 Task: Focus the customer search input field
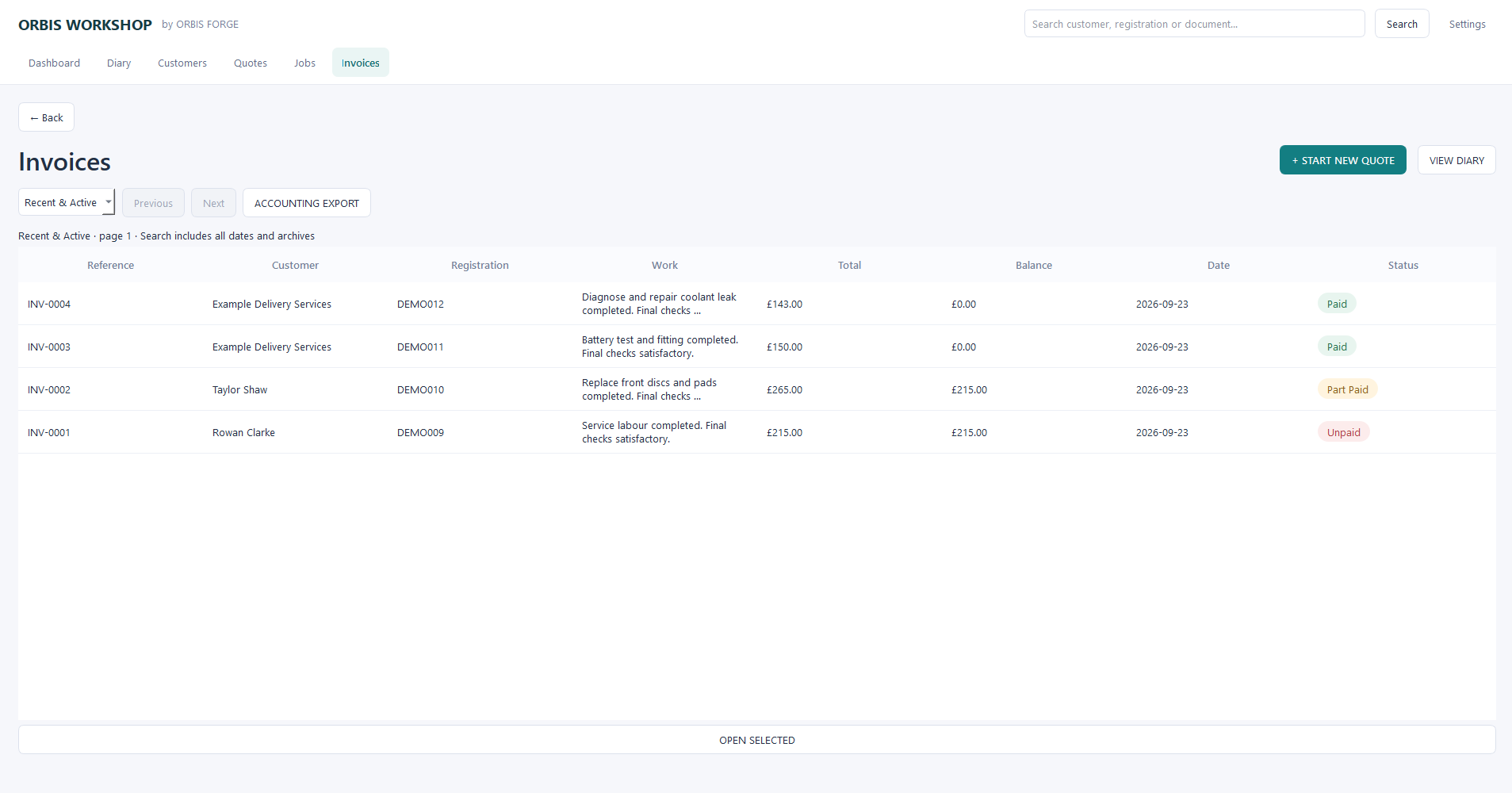pyautogui.click(x=1194, y=24)
